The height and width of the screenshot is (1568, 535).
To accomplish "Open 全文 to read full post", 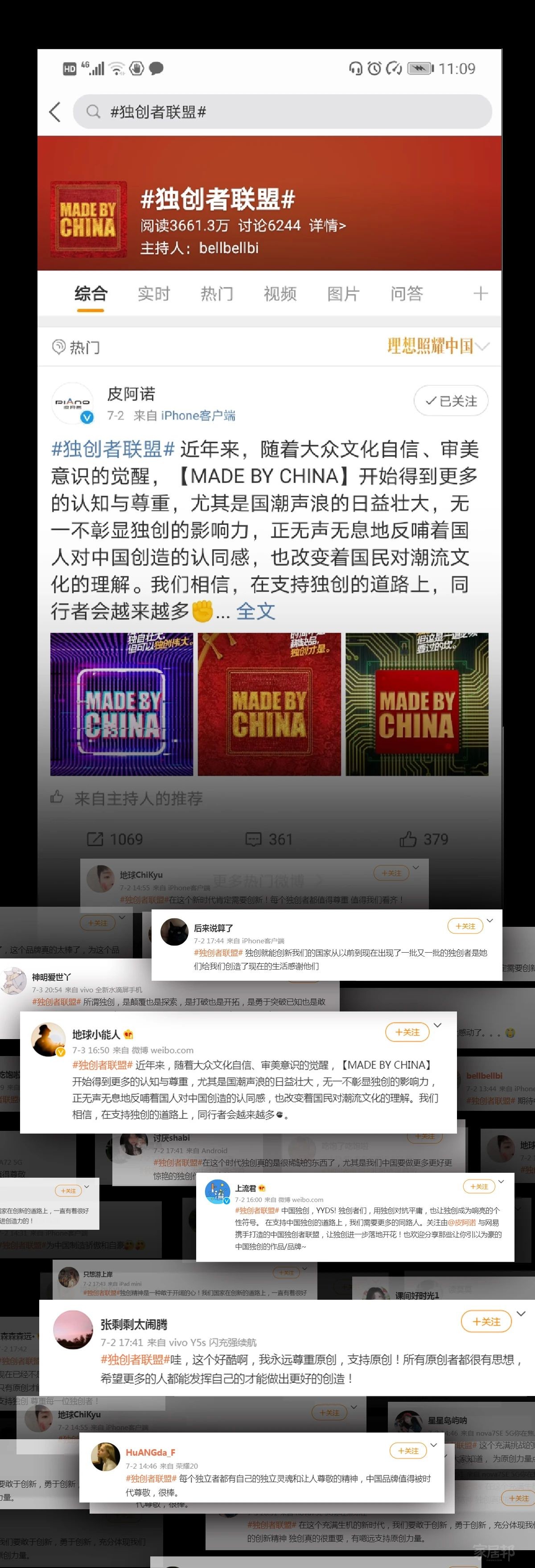I will (x=255, y=611).
